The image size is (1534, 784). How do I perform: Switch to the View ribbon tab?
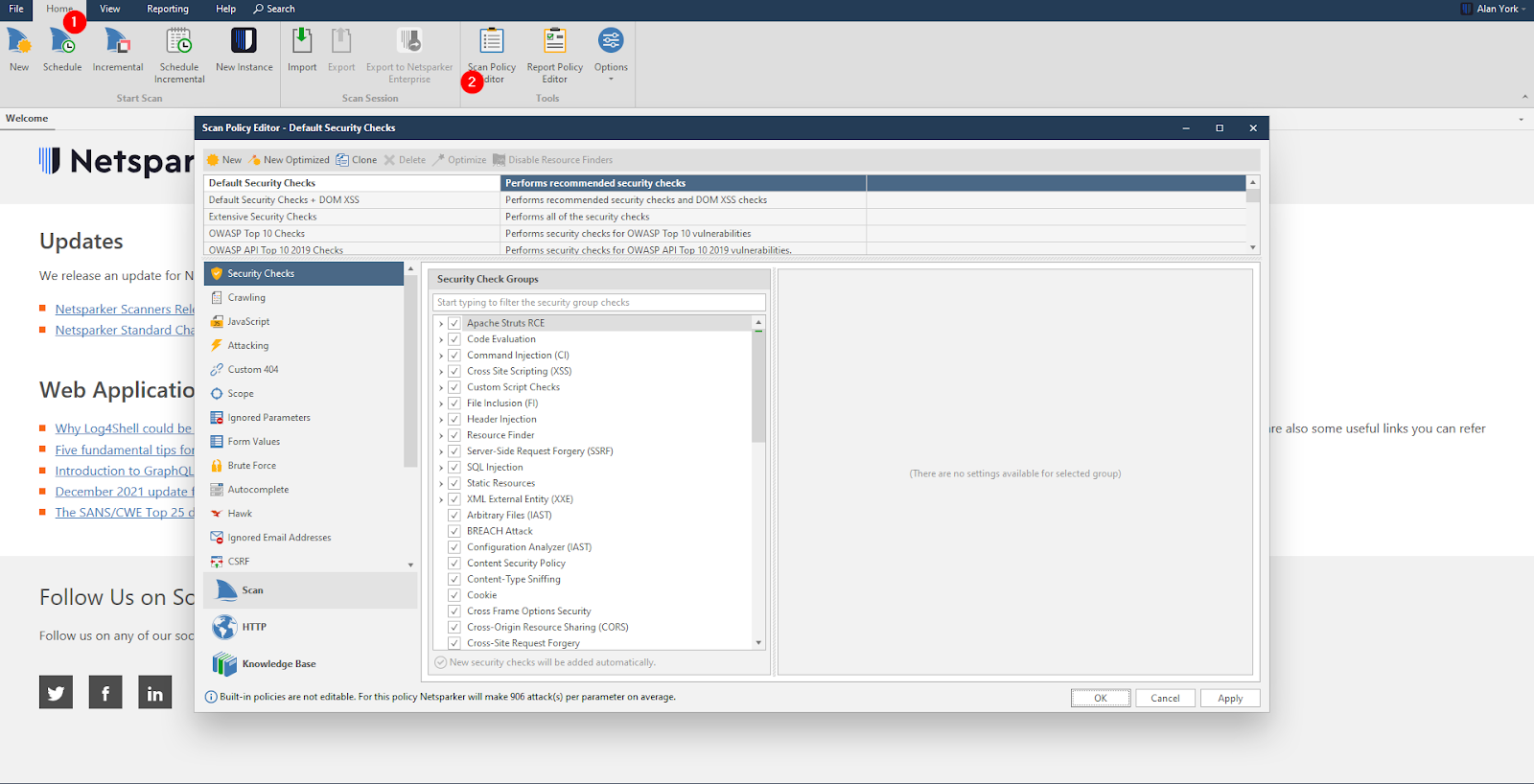[110, 9]
